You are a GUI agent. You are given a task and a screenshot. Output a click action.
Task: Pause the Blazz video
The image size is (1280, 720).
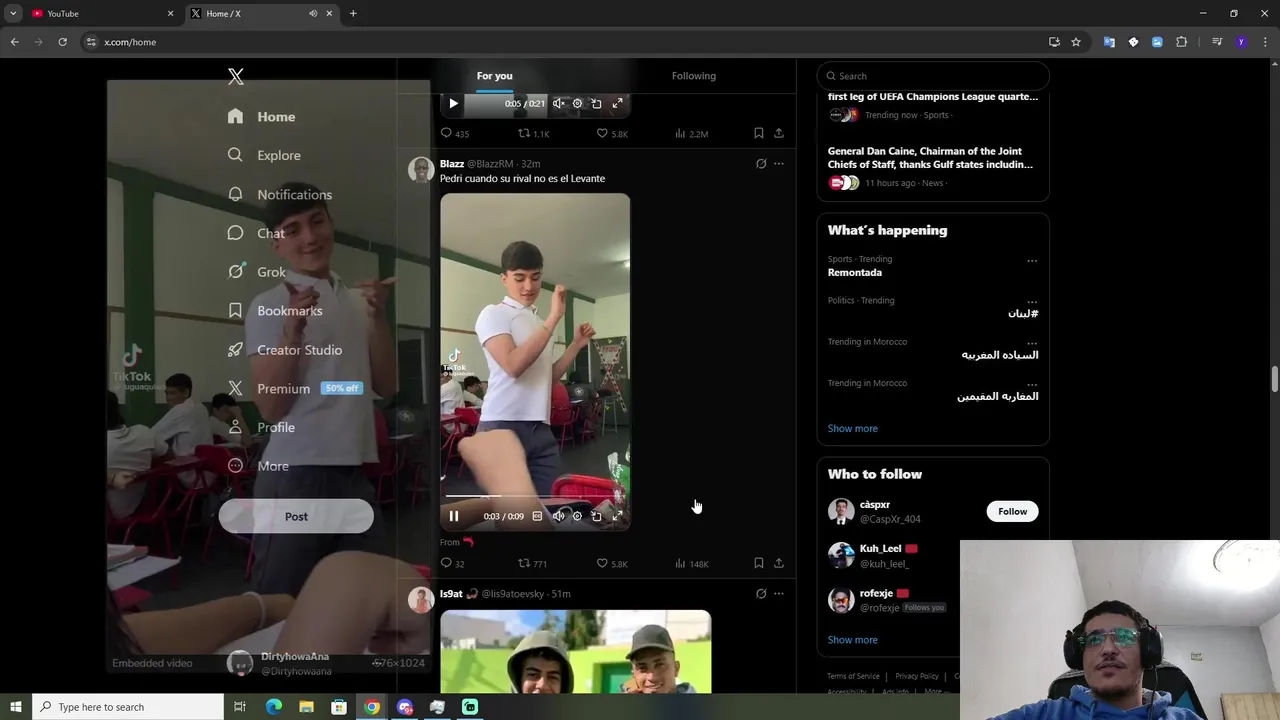pyautogui.click(x=453, y=516)
